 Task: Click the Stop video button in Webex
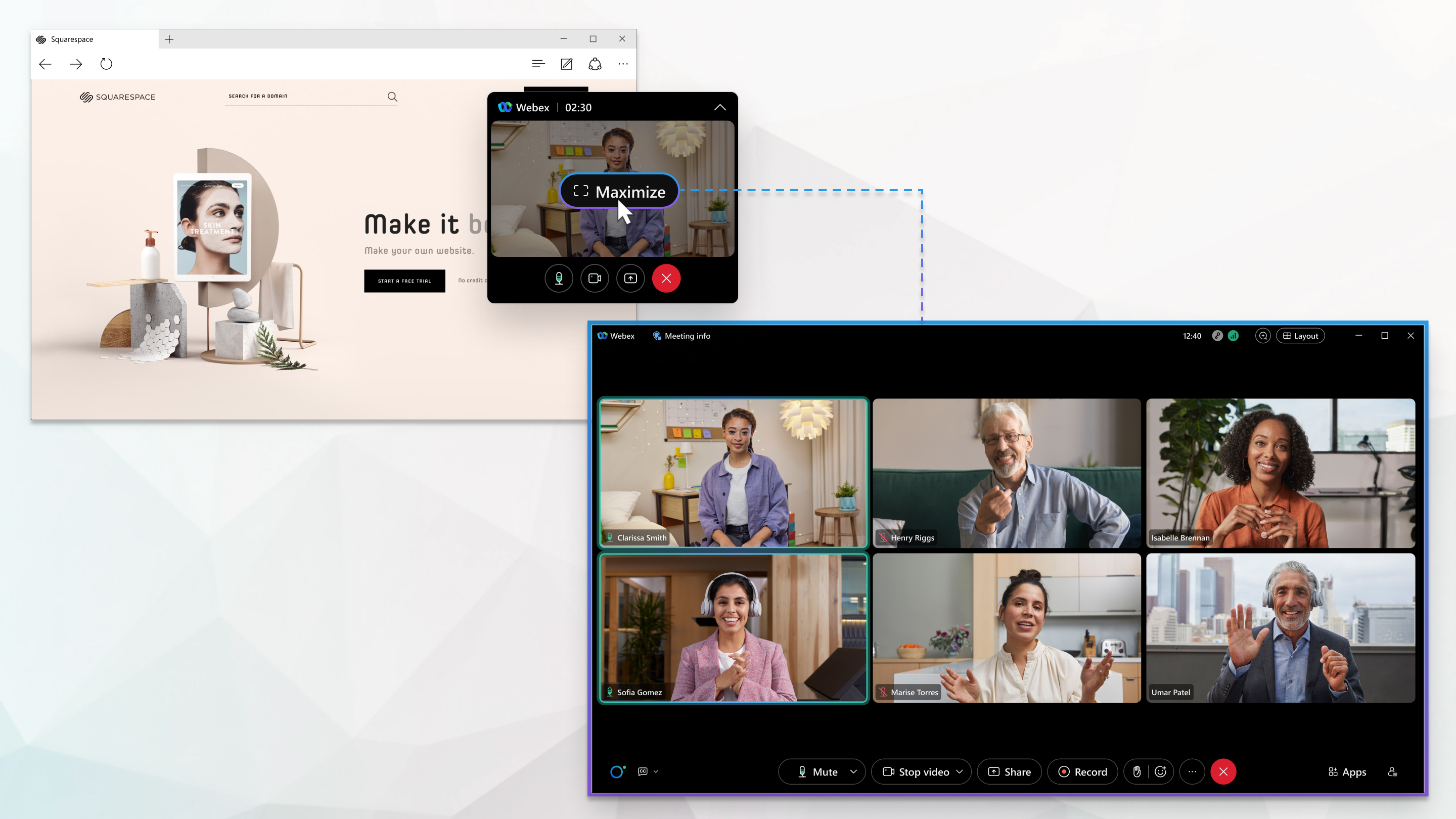coord(917,771)
